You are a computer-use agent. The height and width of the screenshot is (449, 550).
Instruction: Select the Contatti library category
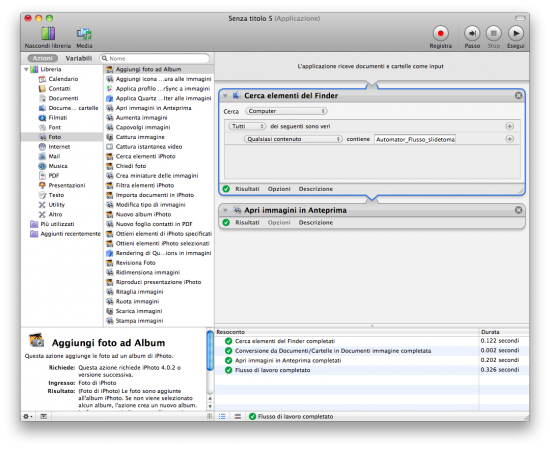(x=59, y=89)
